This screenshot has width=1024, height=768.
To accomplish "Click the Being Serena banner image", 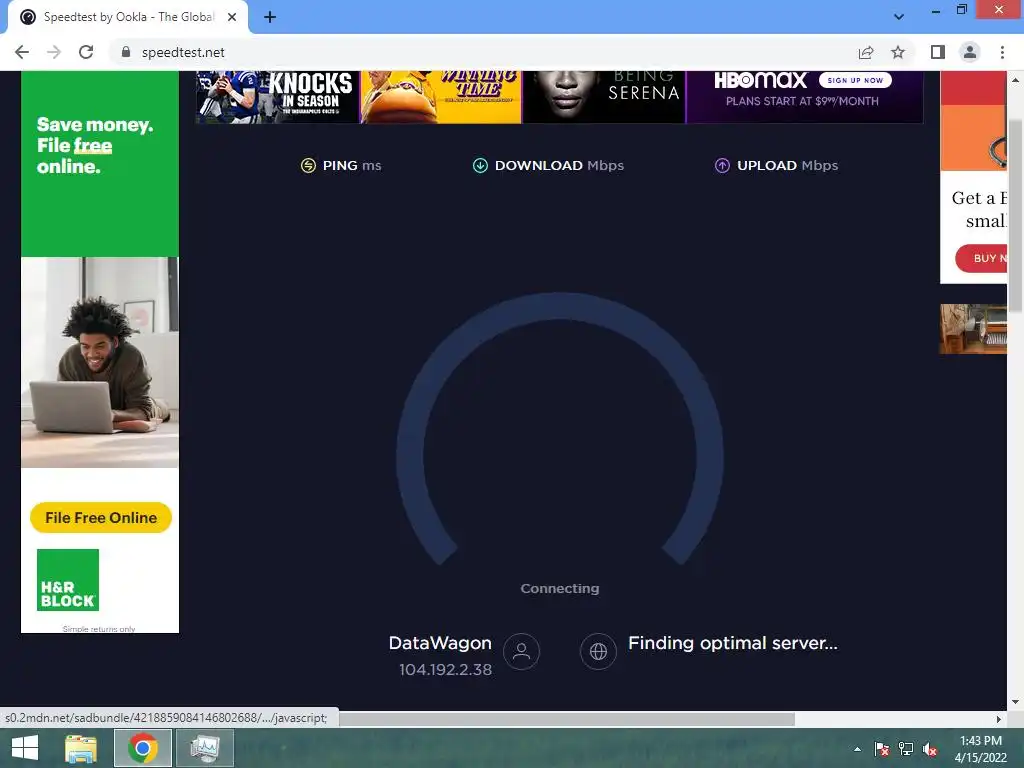I will coord(604,97).
